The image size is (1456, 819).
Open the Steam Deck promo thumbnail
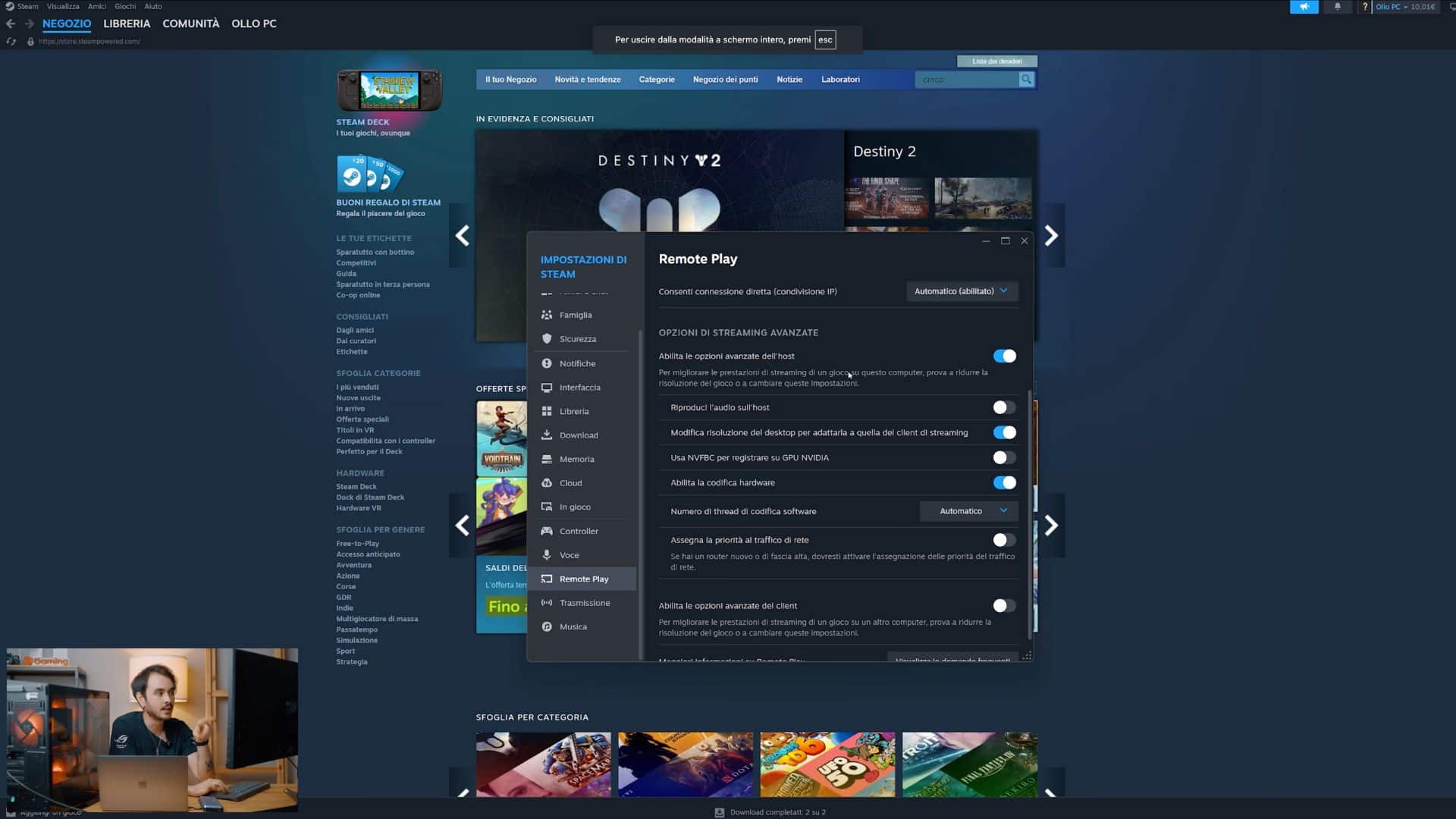coord(389,90)
